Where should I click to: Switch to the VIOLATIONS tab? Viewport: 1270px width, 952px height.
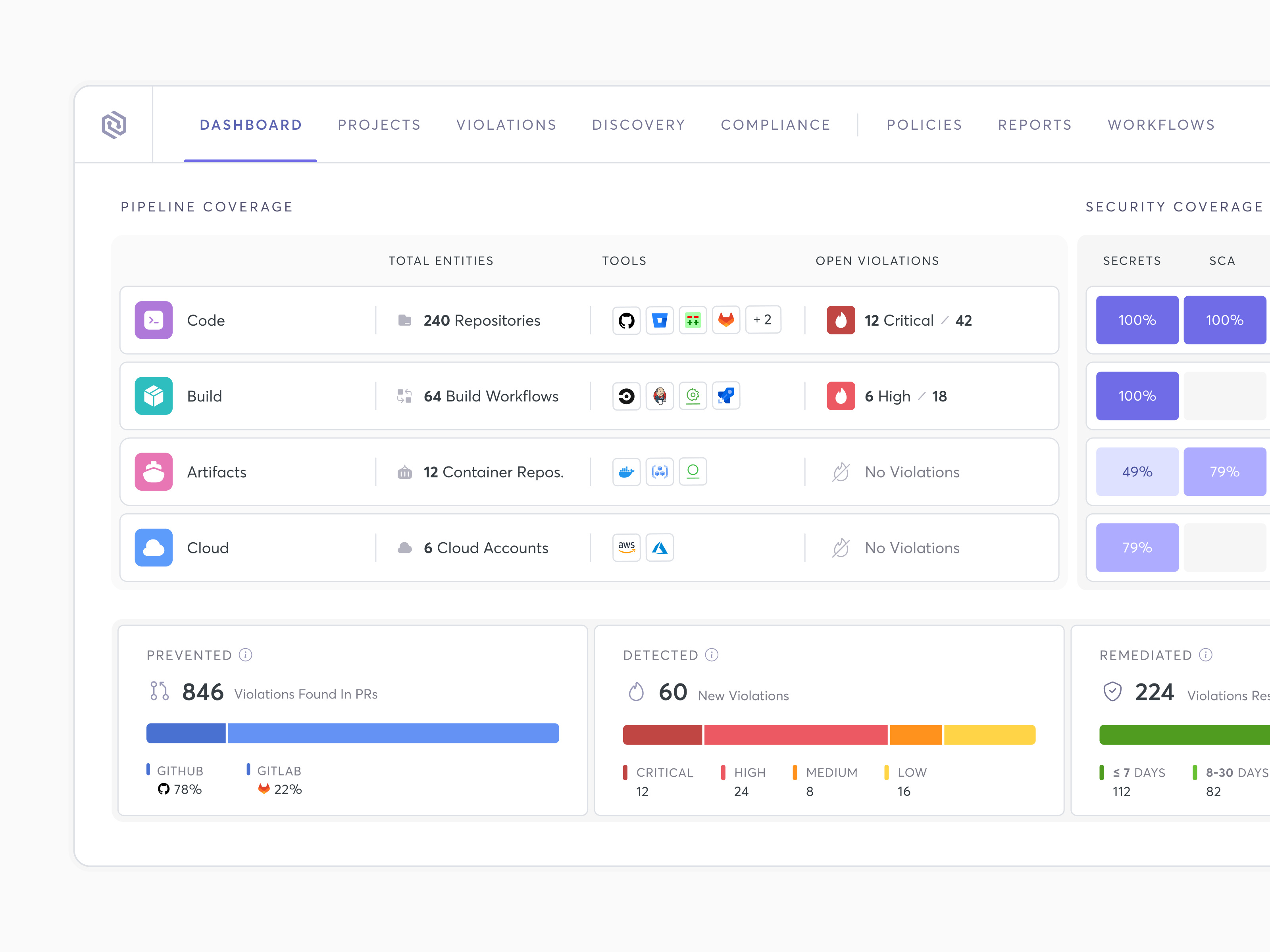pyautogui.click(x=506, y=125)
